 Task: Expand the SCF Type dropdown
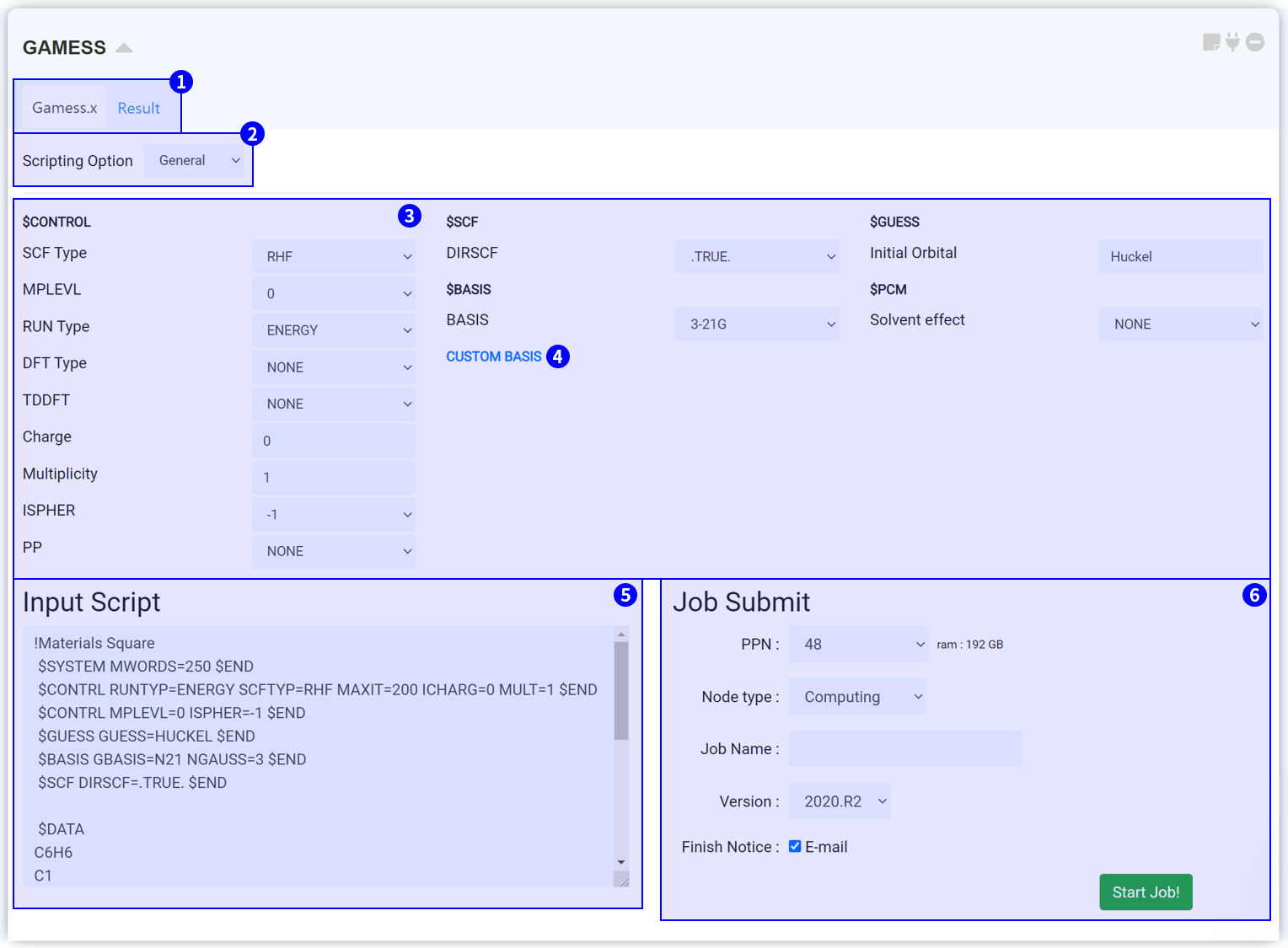(334, 257)
